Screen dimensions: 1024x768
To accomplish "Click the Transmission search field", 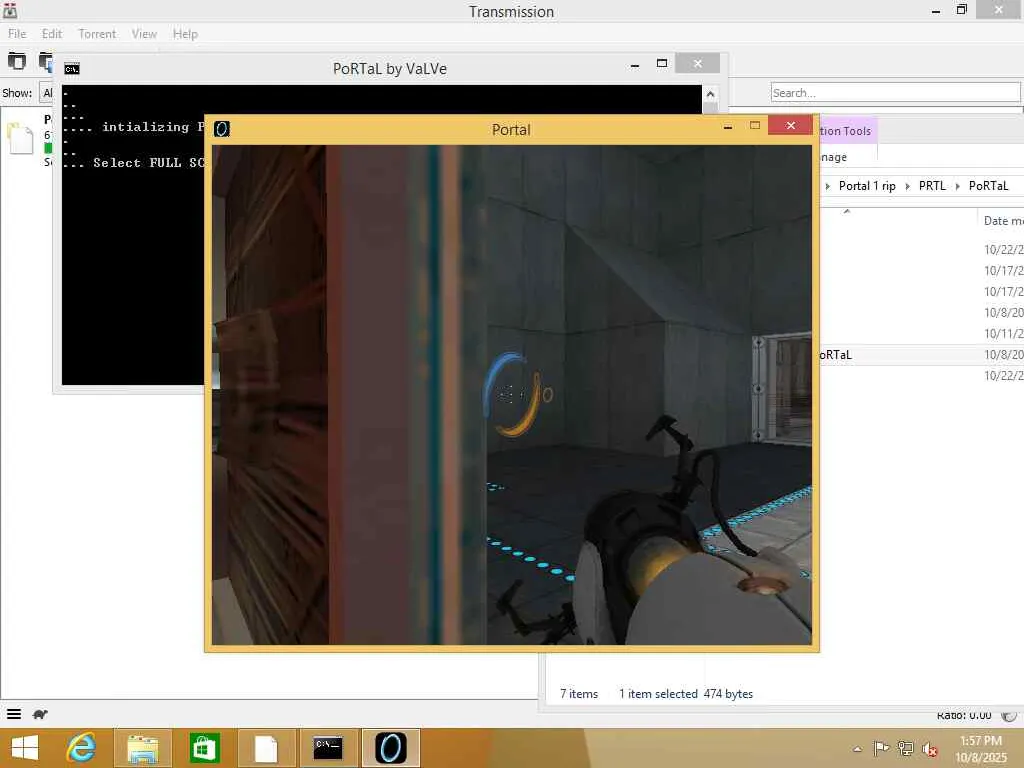I will tap(895, 93).
